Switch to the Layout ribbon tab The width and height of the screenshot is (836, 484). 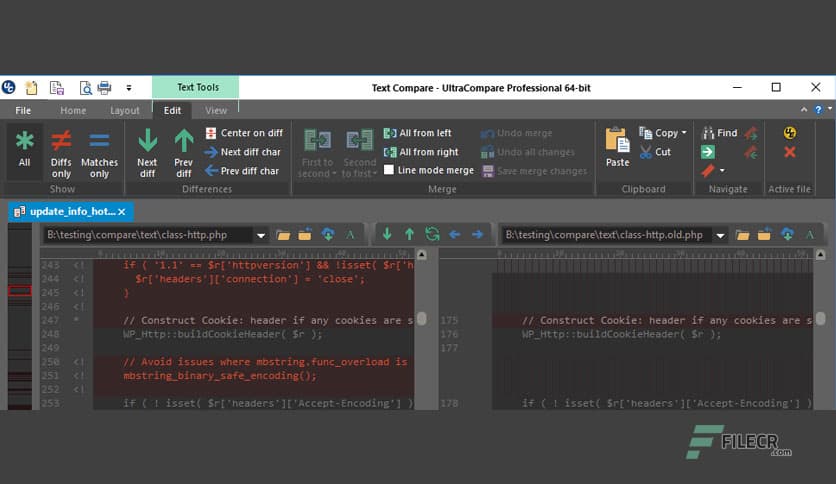click(125, 110)
